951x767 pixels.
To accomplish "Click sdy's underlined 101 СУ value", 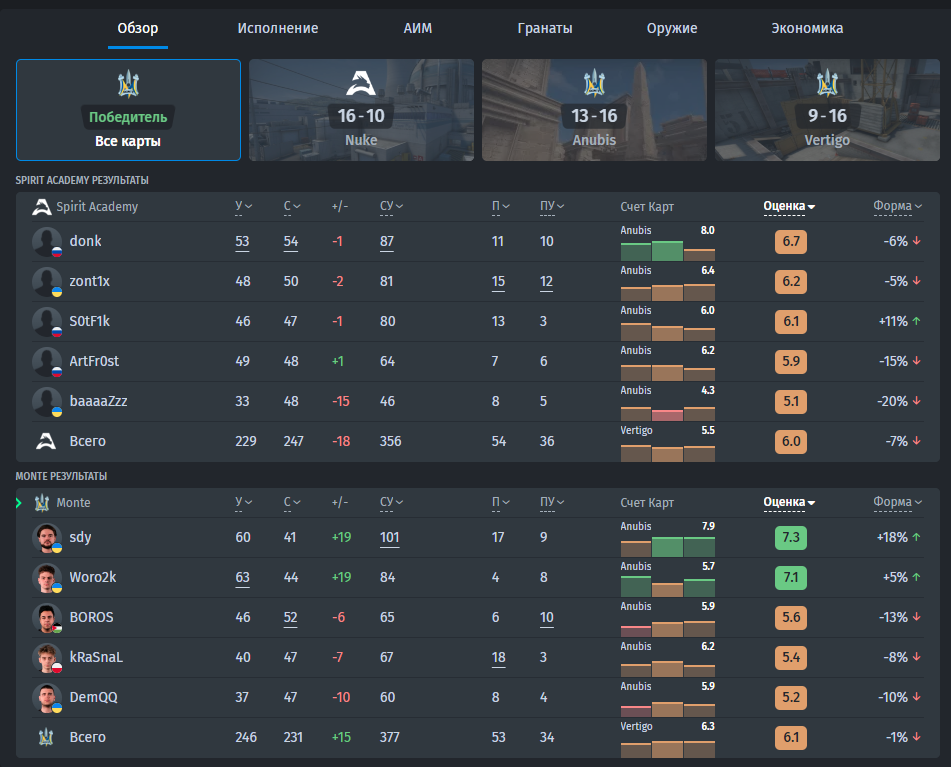I will click(x=389, y=537).
